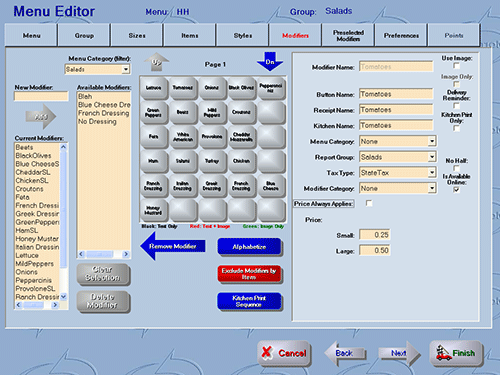The image size is (500, 375).
Task: Toggle the No Half checkbox
Action: [457, 168]
